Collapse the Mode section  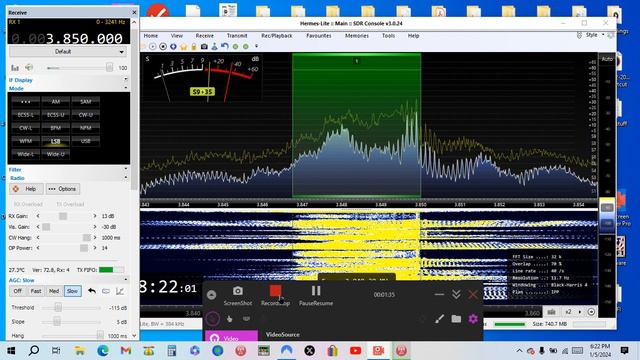pyautogui.click(x=125, y=88)
